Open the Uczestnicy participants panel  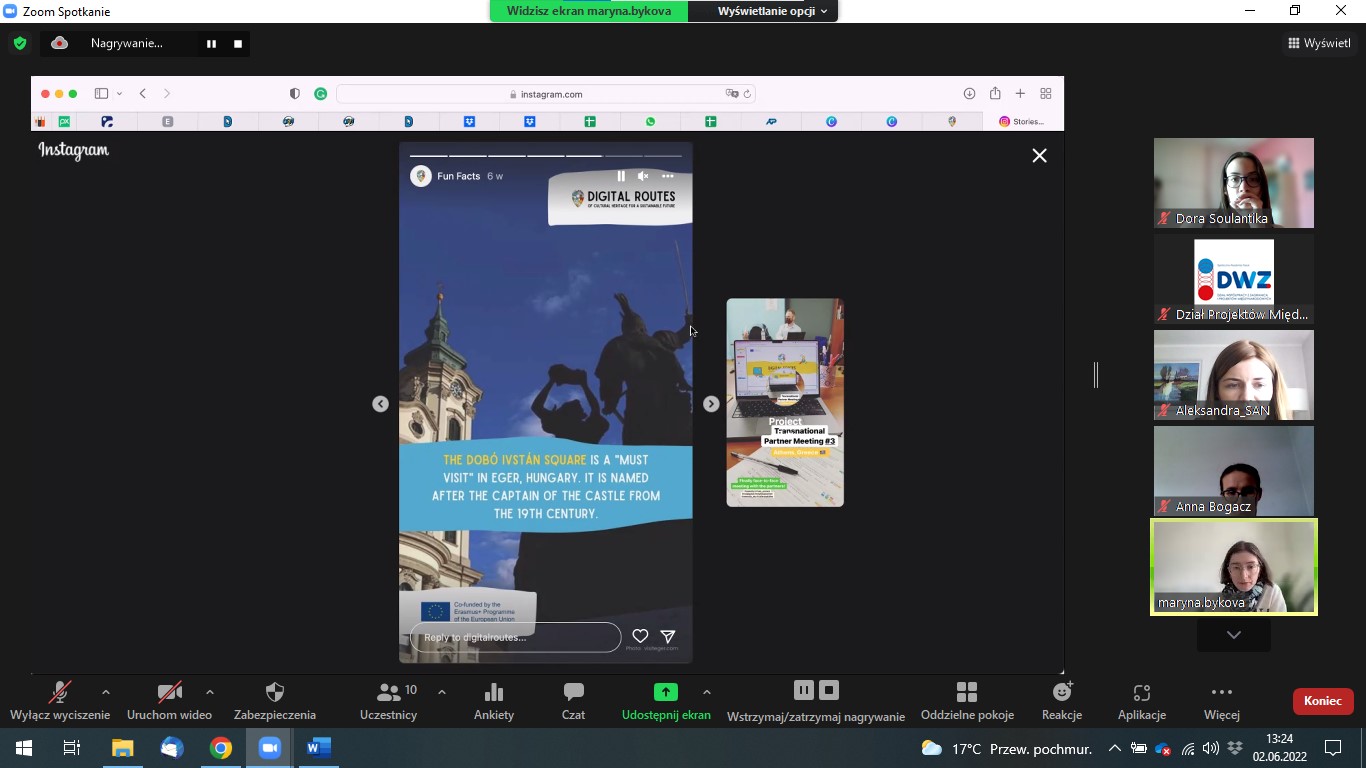click(x=388, y=700)
